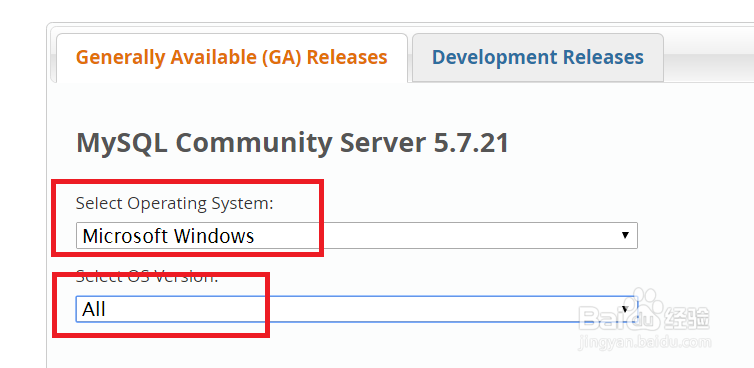754x368 pixels.
Task: Click the MySQL Community Server 5.7.21 heading
Action: click(292, 143)
